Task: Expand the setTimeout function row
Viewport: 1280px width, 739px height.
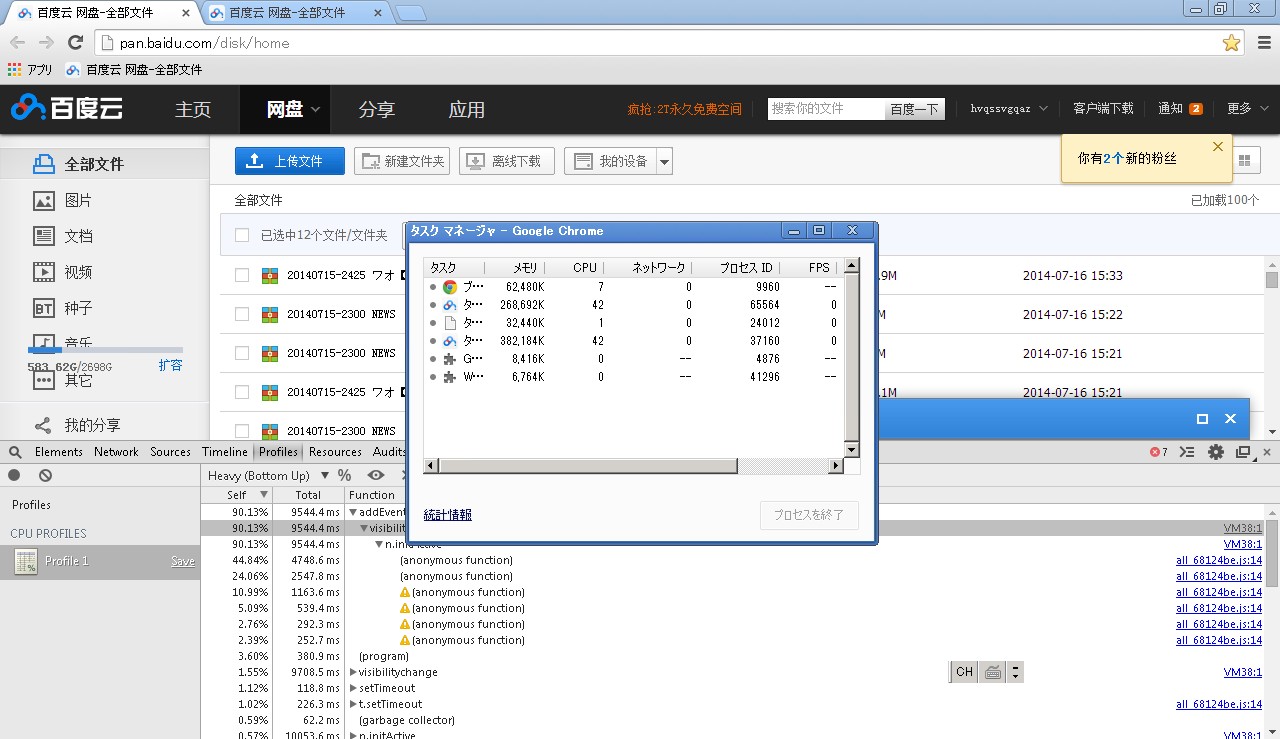Action: 353,688
